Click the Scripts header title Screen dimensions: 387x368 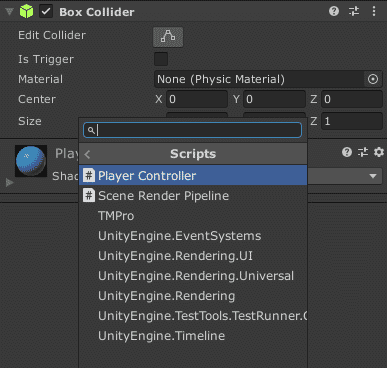coord(193,154)
